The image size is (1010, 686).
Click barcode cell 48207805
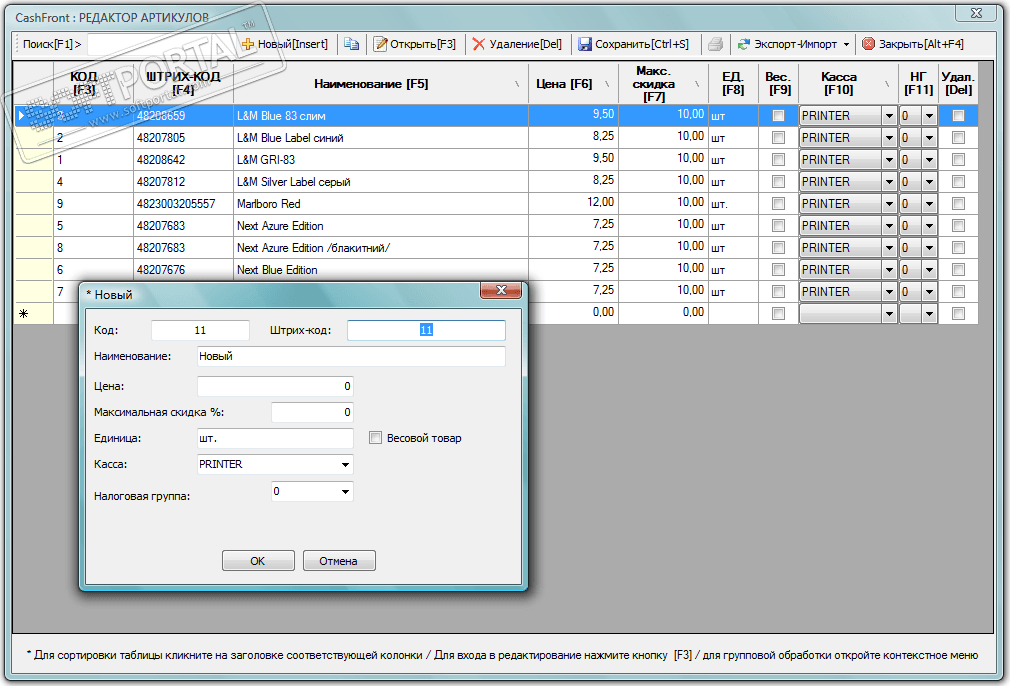pos(183,138)
